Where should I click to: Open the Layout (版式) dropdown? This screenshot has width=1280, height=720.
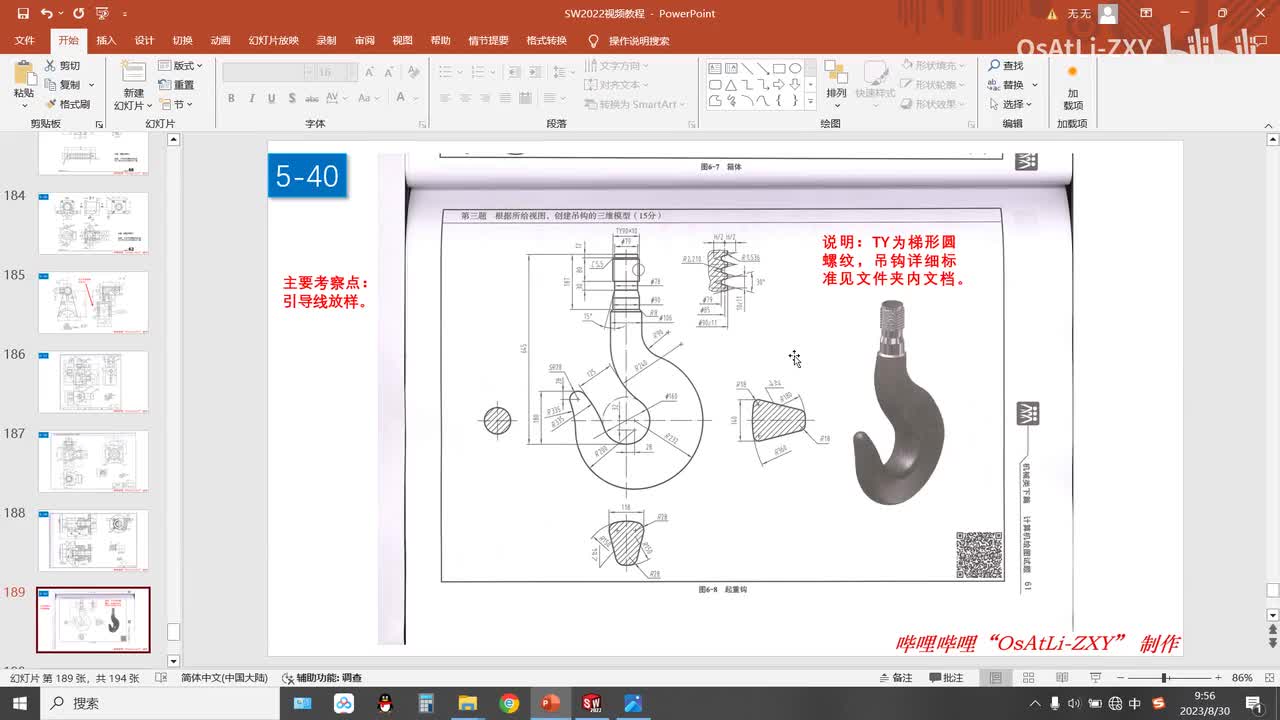[x=181, y=66]
